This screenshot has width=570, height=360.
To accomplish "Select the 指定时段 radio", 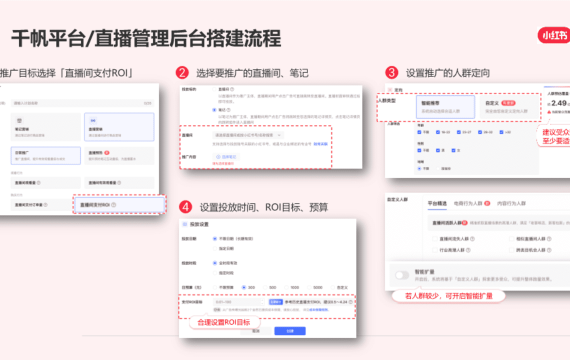I will coord(215,273).
